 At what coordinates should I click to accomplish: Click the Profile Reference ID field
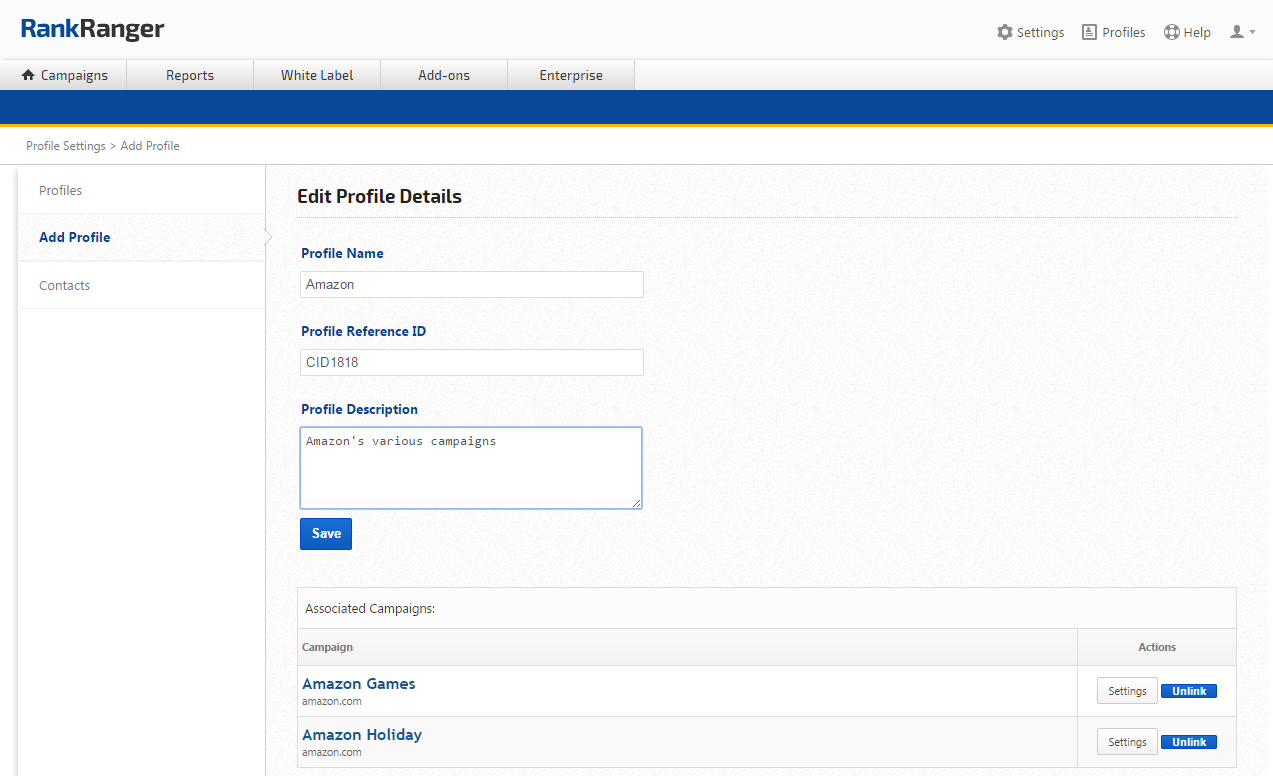472,362
